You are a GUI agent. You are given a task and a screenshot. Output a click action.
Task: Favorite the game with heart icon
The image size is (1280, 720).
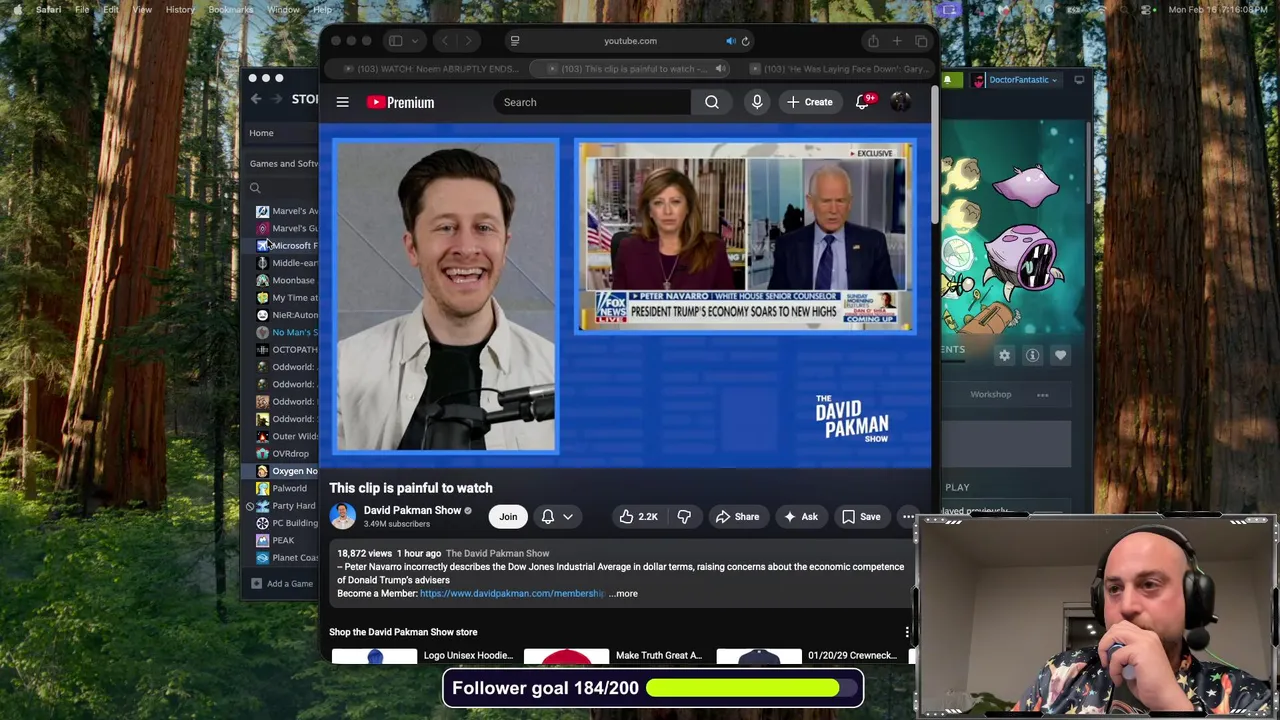pyautogui.click(x=1060, y=355)
